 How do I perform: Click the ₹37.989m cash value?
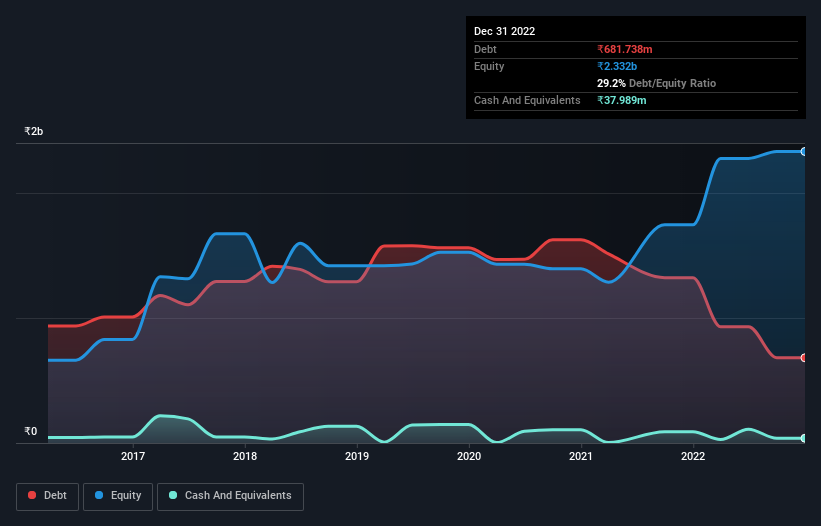(x=622, y=100)
